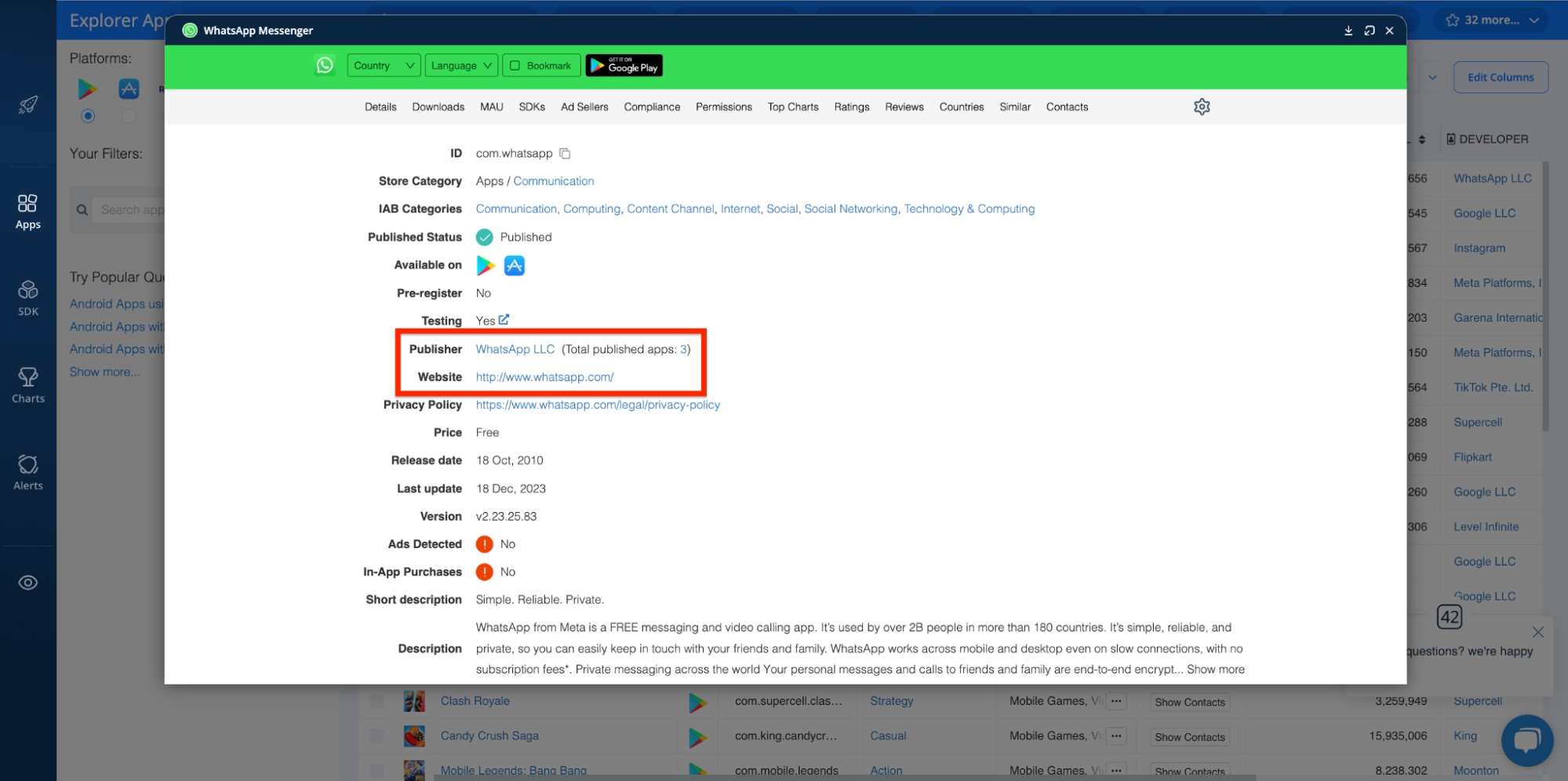Screen dimensions: 1568x781
Task: Expand the 32 more dropdown
Action: [1492, 20]
